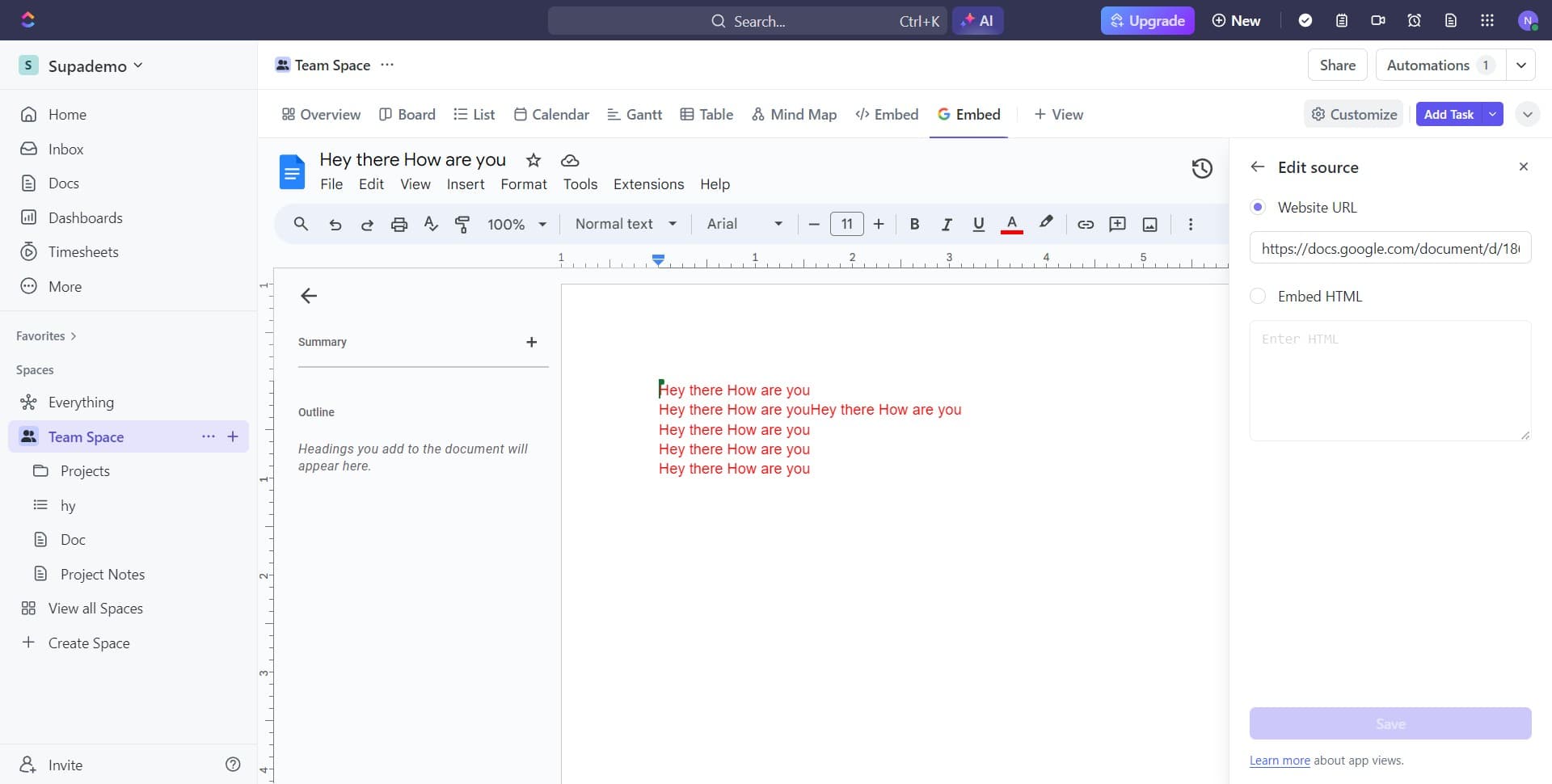Star the document title
1552x784 pixels.
[x=533, y=160]
